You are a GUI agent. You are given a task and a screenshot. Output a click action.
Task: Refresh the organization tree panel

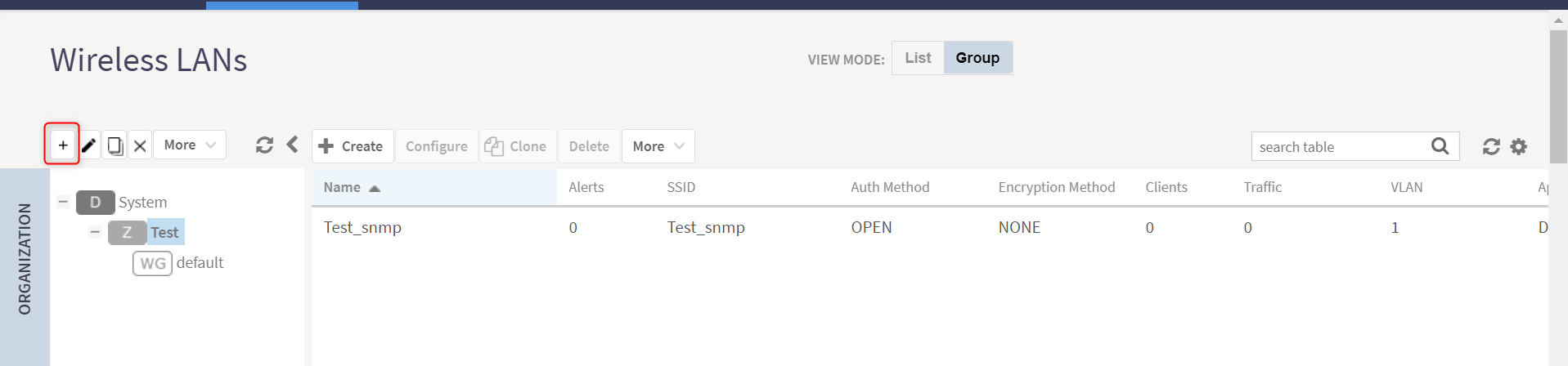click(x=264, y=145)
